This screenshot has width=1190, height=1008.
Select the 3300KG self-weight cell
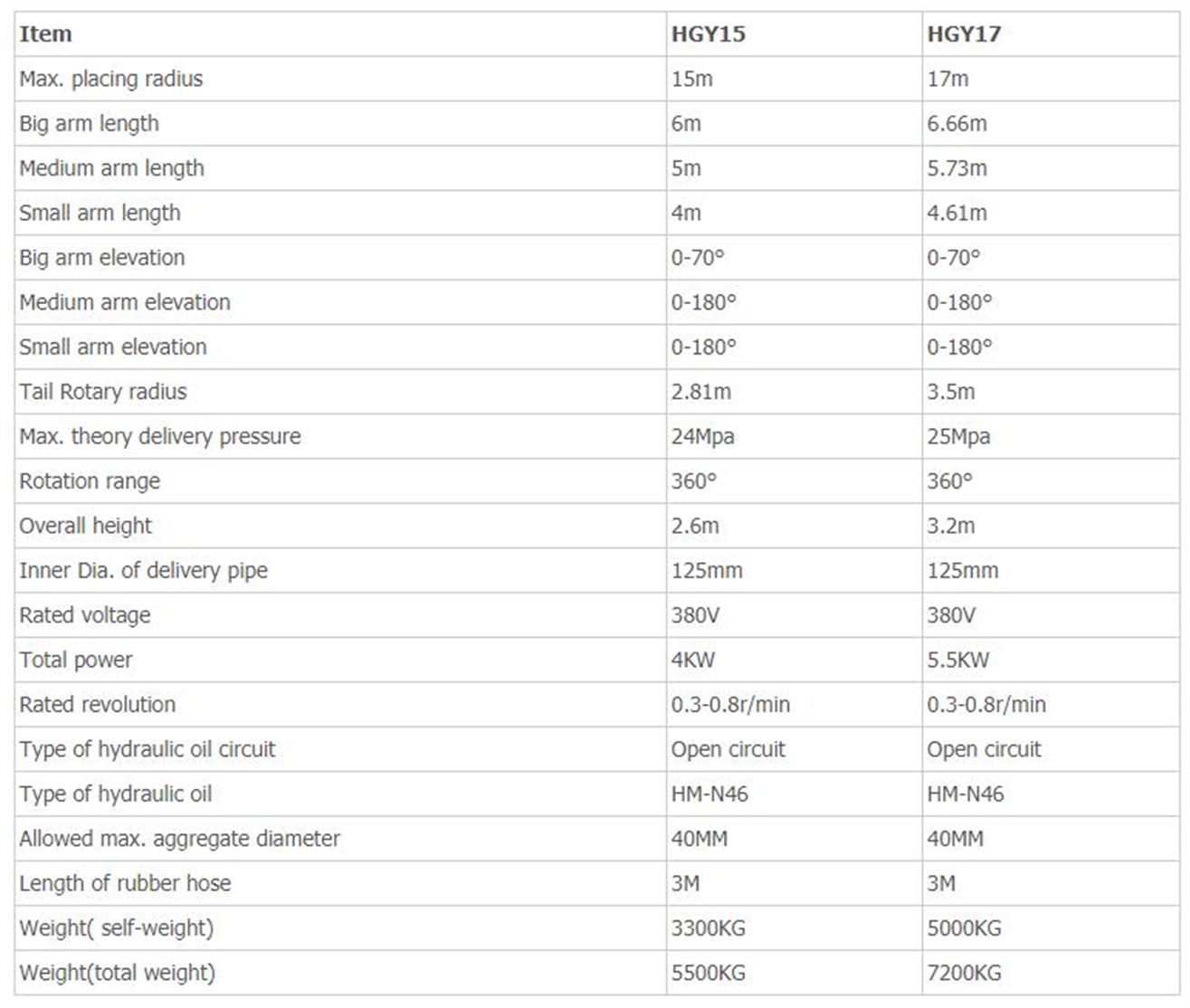(708, 928)
